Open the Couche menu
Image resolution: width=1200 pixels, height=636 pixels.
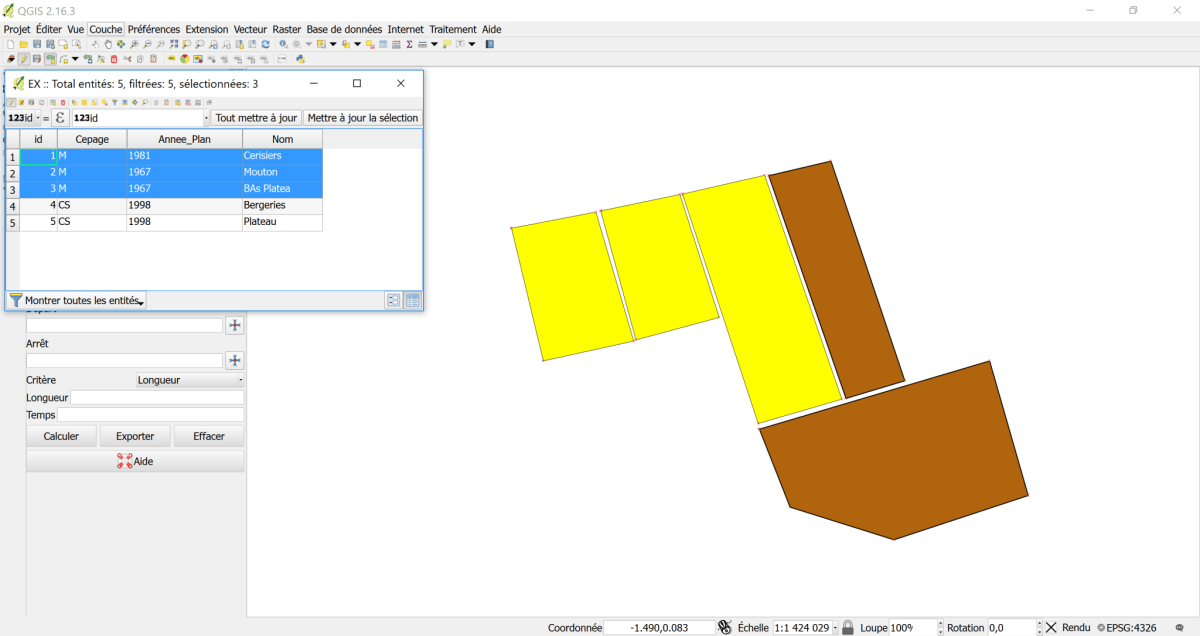point(105,29)
